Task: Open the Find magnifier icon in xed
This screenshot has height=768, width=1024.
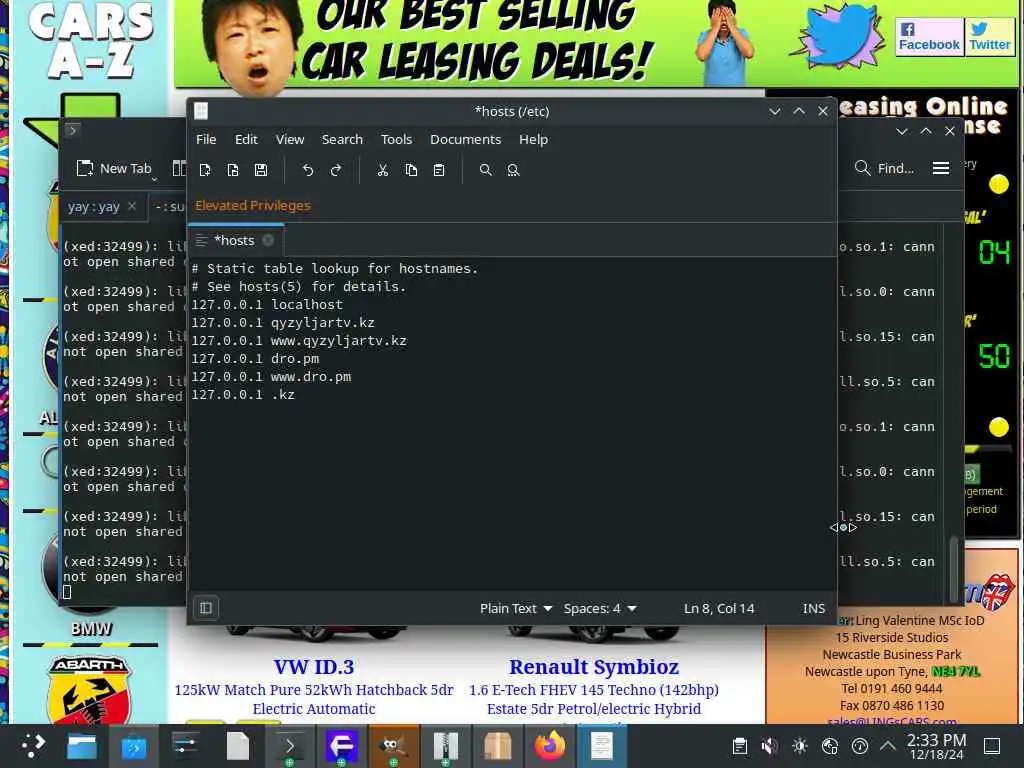Action: tap(485, 170)
